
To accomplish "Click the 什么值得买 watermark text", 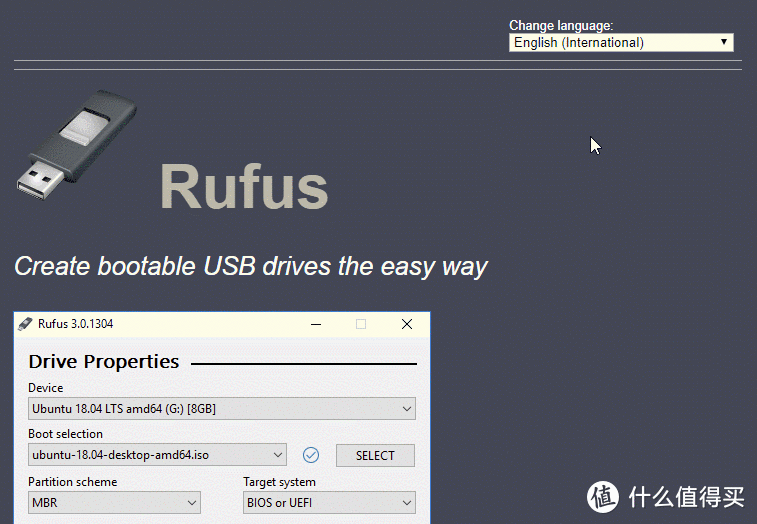I will click(x=686, y=497).
